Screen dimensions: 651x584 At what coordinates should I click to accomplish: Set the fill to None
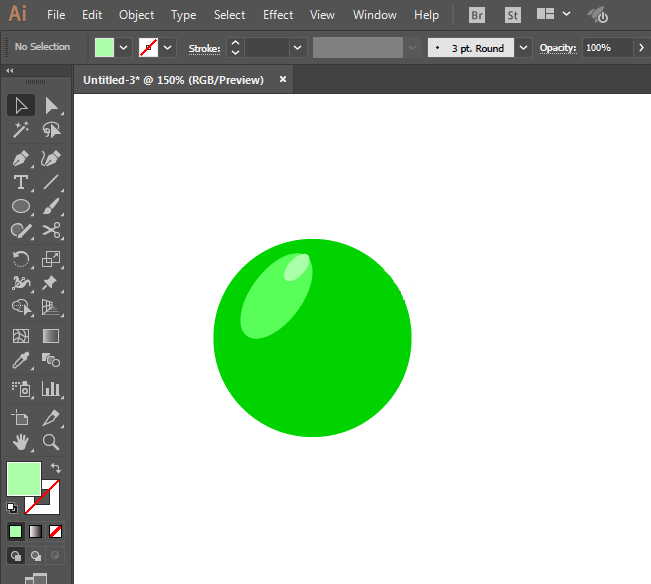(x=55, y=531)
